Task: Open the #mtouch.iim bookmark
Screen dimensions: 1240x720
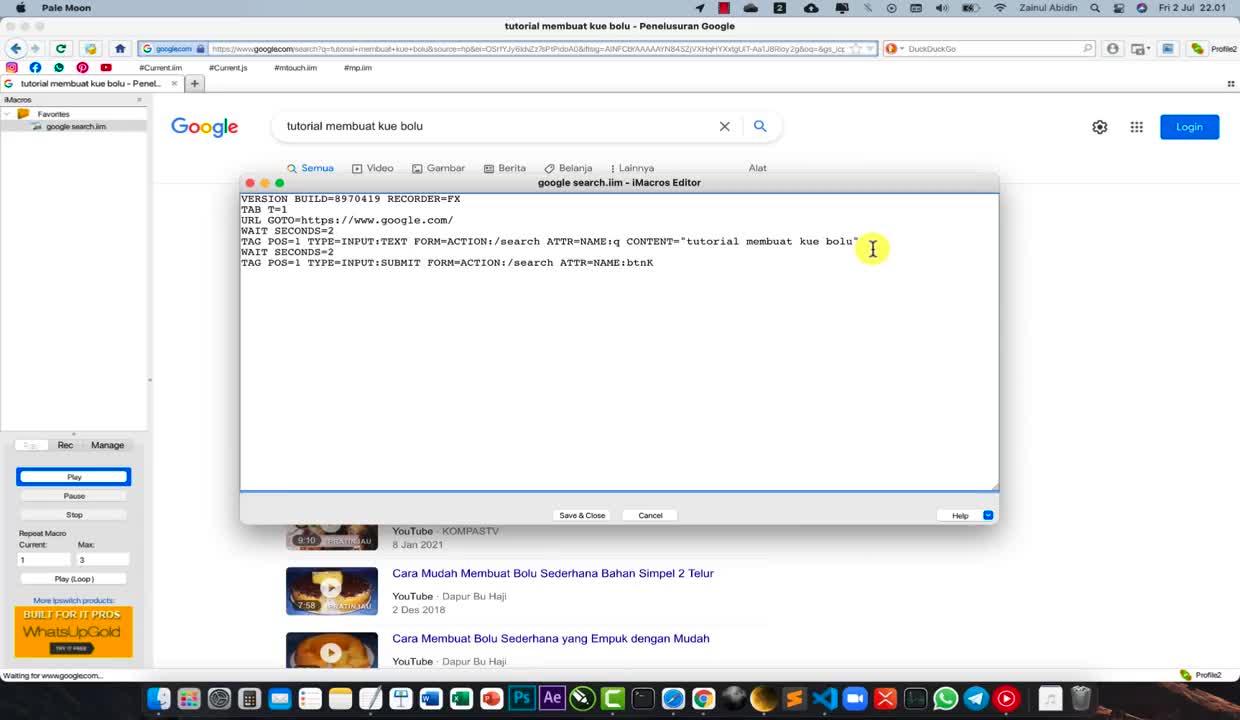Action: pyautogui.click(x=295, y=68)
